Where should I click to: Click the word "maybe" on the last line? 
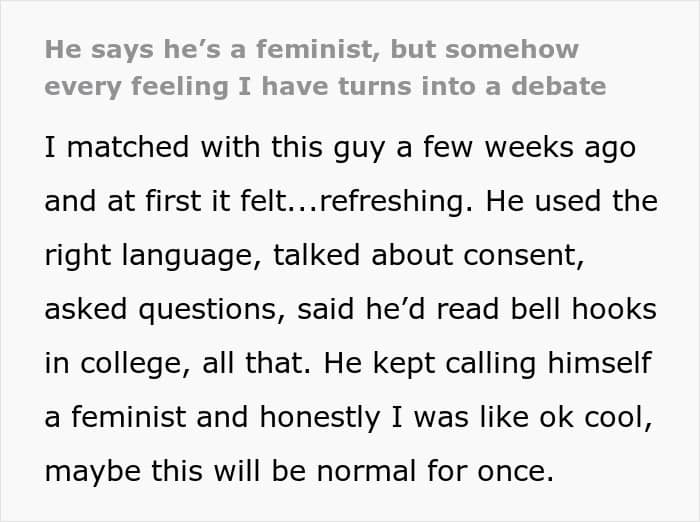point(89,472)
